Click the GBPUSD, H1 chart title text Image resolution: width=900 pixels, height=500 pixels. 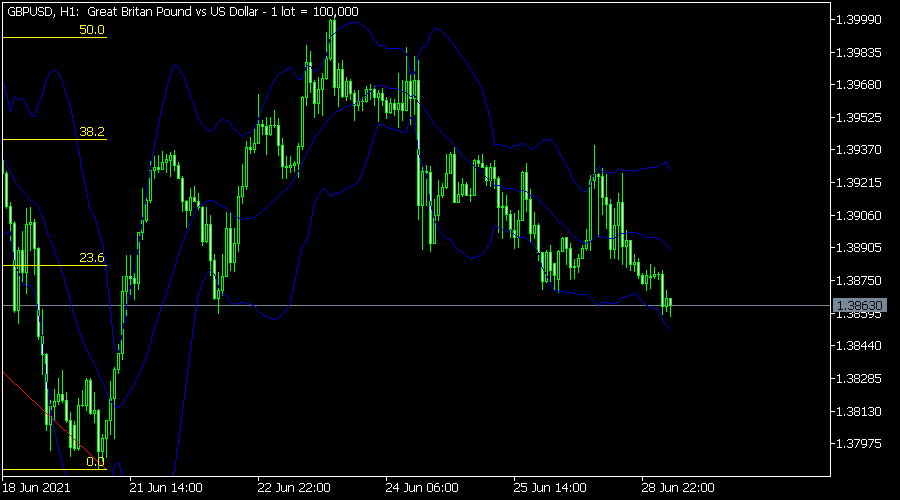click(x=183, y=11)
